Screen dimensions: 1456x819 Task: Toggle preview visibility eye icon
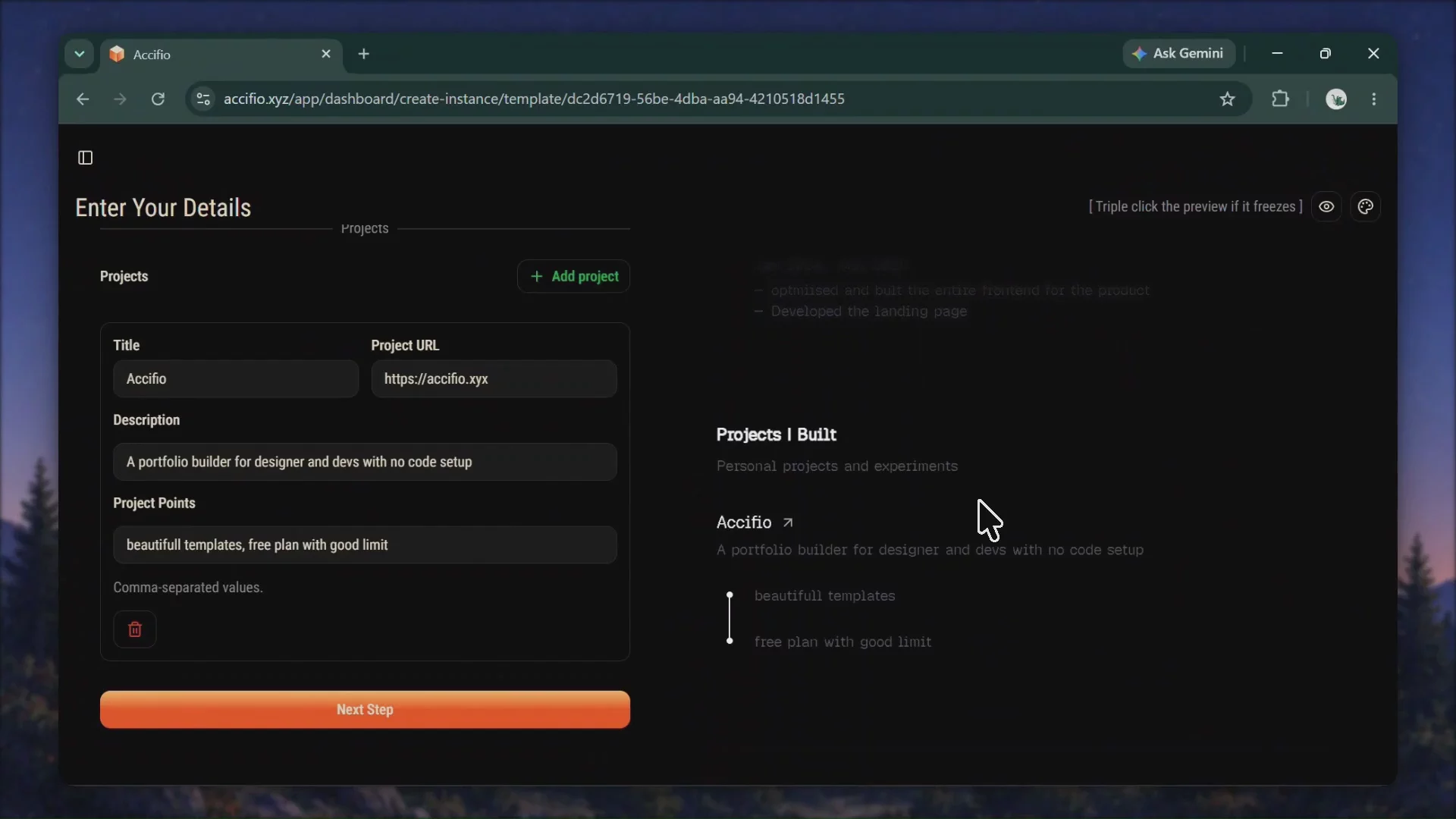point(1326,206)
